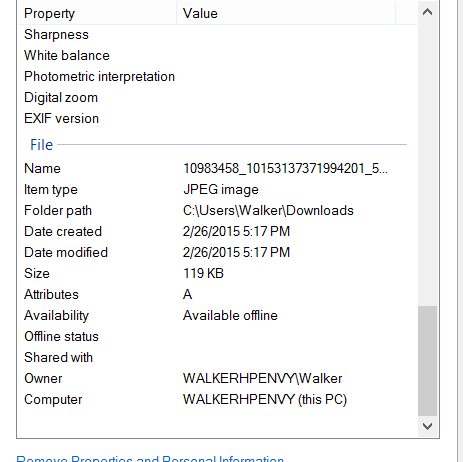Click the vertical scrollbar thumb
The height and width of the screenshot is (462, 463).
coord(427,361)
